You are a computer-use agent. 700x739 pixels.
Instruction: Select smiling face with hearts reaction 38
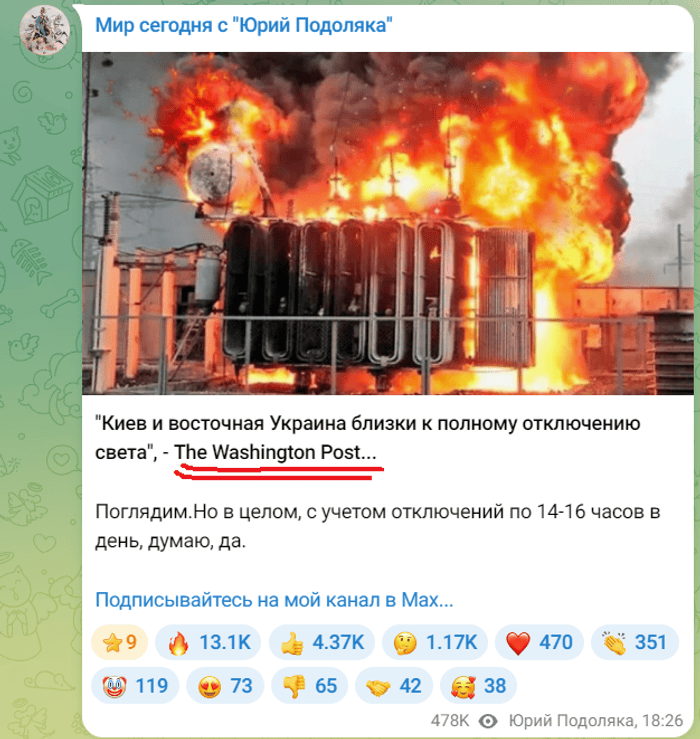pyautogui.click(x=478, y=686)
